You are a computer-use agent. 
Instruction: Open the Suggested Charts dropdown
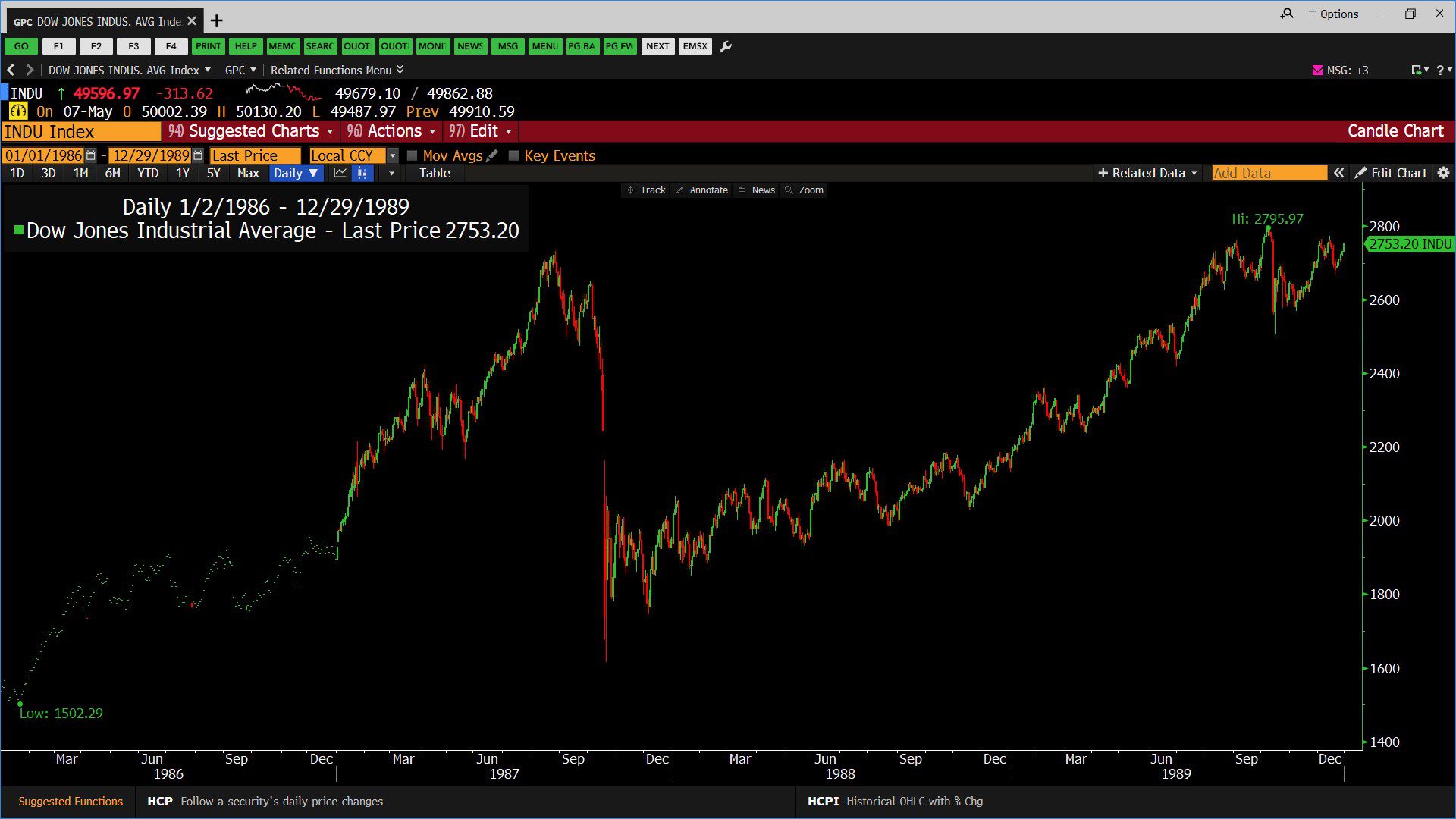point(251,131)
